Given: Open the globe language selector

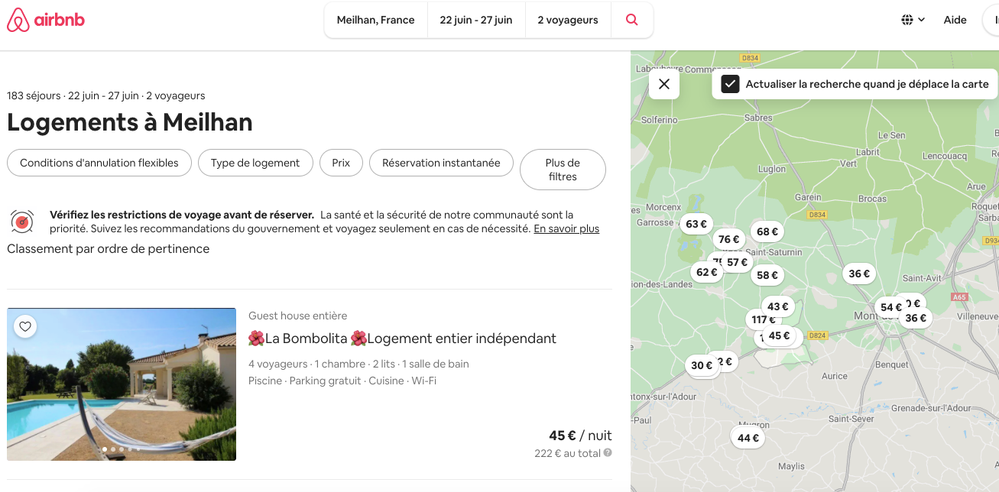Looking at the screenshot, I should pos(912,20).
